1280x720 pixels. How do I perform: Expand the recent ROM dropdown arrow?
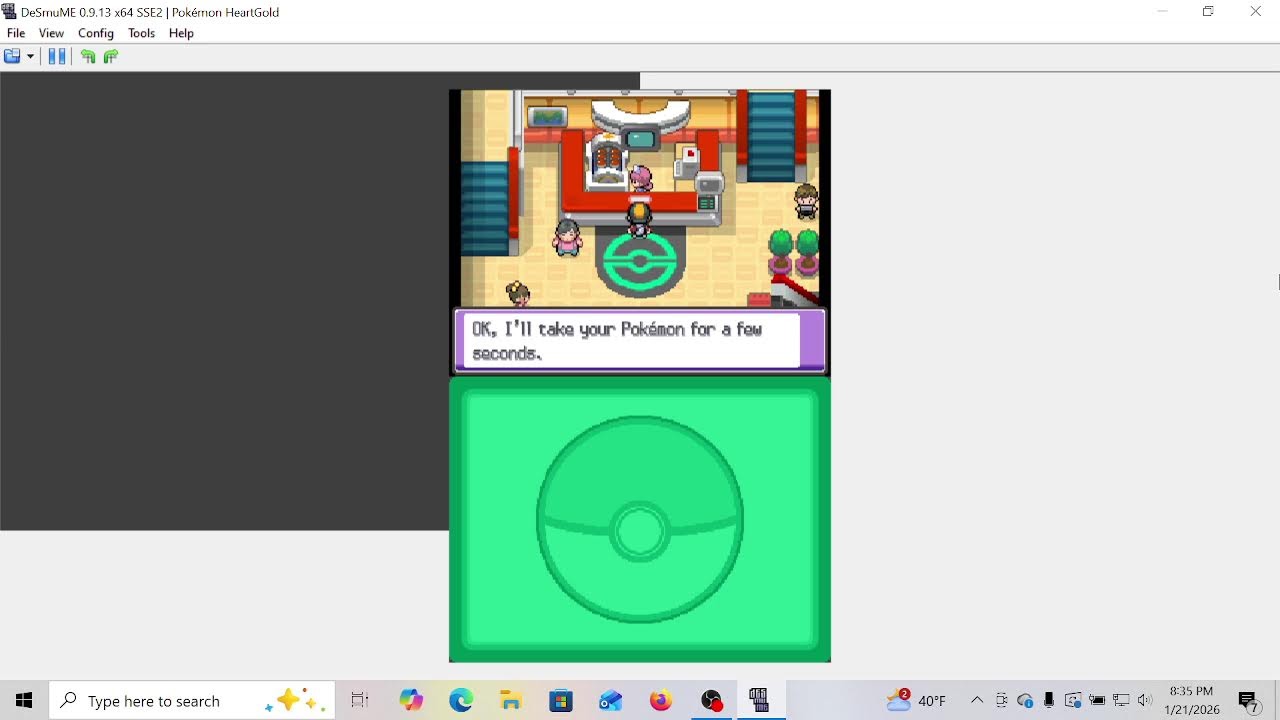31,57
